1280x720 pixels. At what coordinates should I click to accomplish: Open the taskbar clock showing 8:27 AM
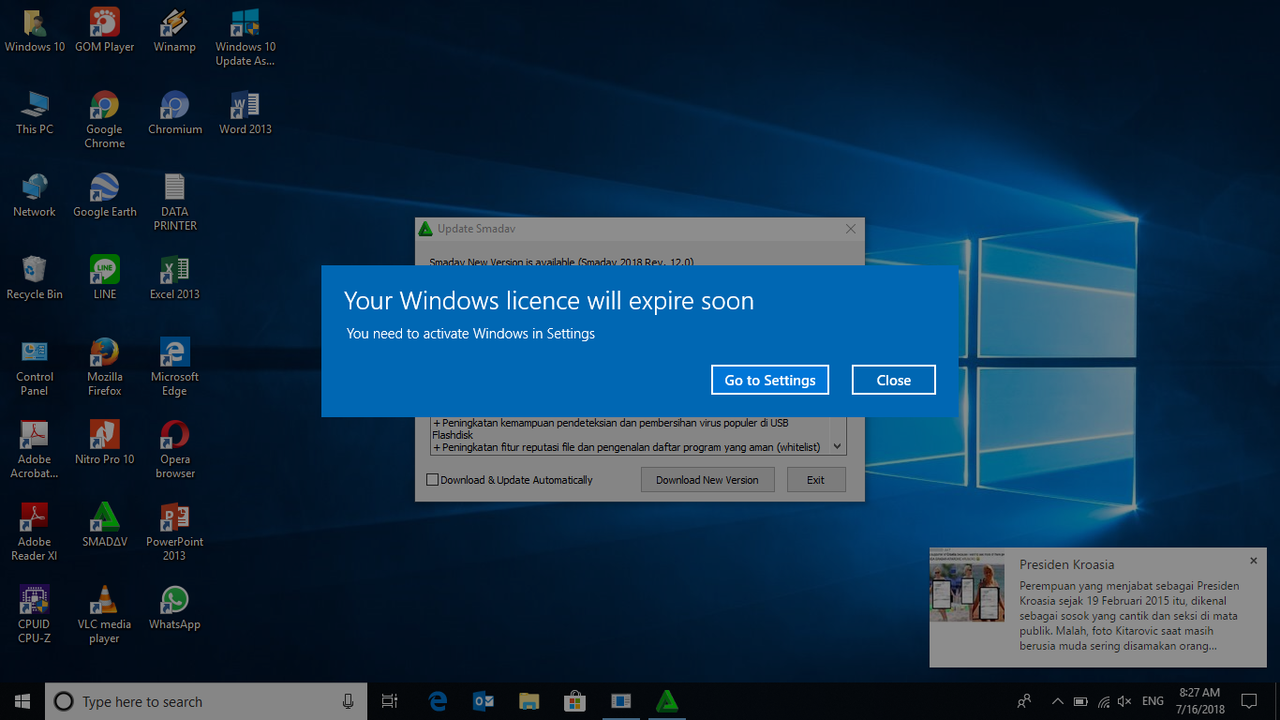[1200, 701]
